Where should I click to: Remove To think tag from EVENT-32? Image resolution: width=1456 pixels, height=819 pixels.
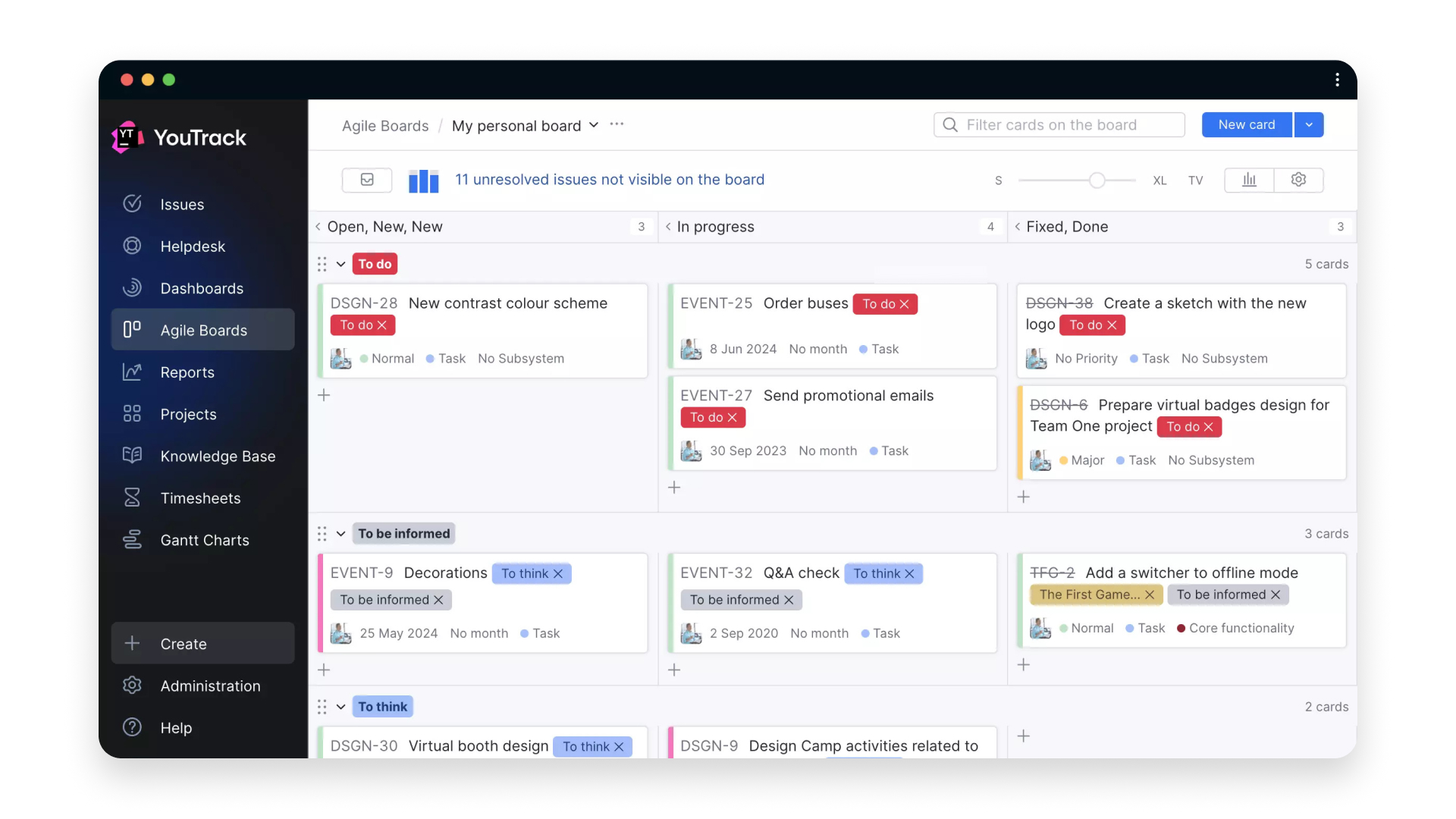(910, 574)
